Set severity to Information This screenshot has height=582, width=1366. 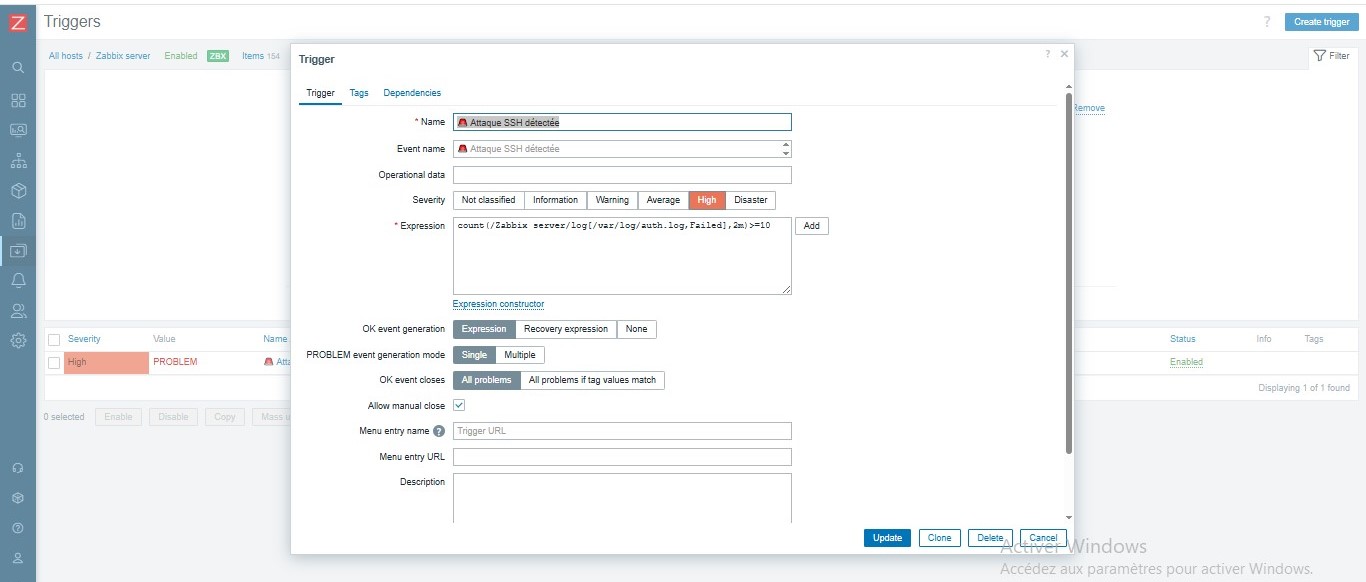(555, 200)
